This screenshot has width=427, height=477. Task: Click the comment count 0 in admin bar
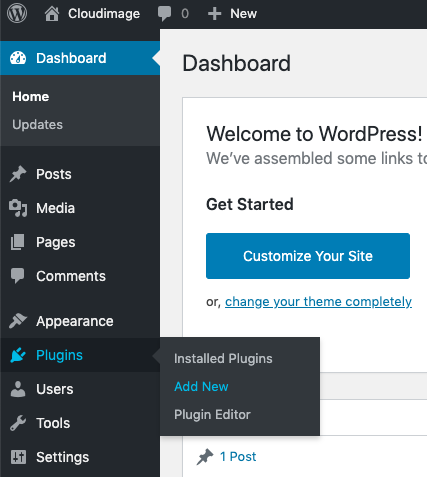(185, 14)
